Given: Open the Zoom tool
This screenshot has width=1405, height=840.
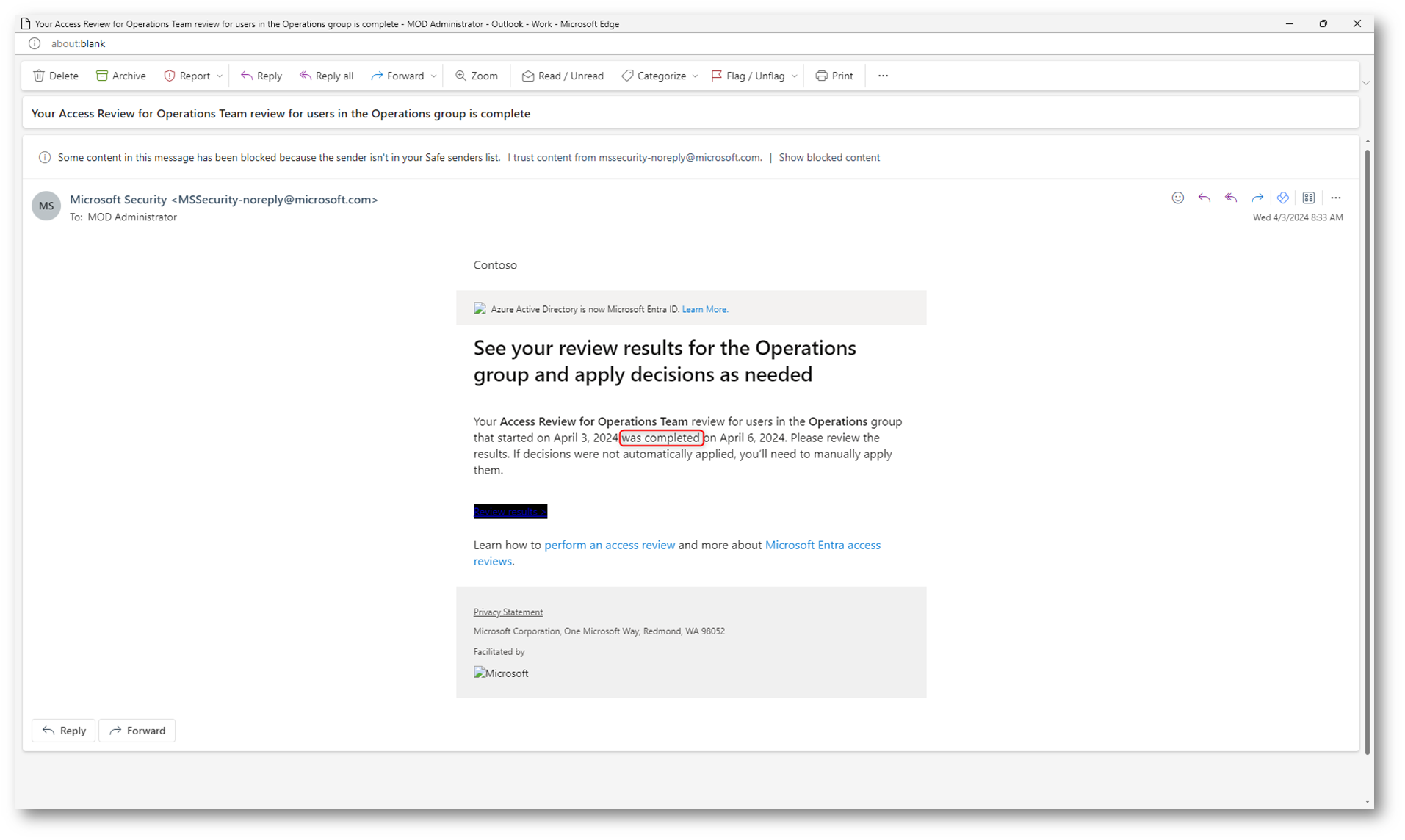Looking at the screenshot, I should [477, 76].
